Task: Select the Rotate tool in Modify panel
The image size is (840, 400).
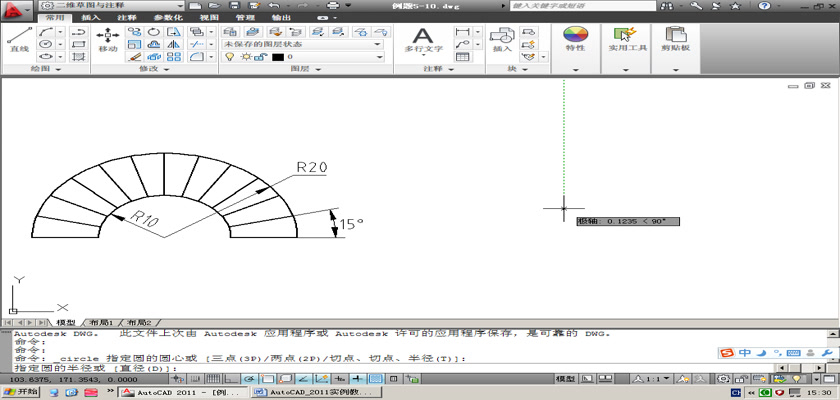Action: [154, 32]
